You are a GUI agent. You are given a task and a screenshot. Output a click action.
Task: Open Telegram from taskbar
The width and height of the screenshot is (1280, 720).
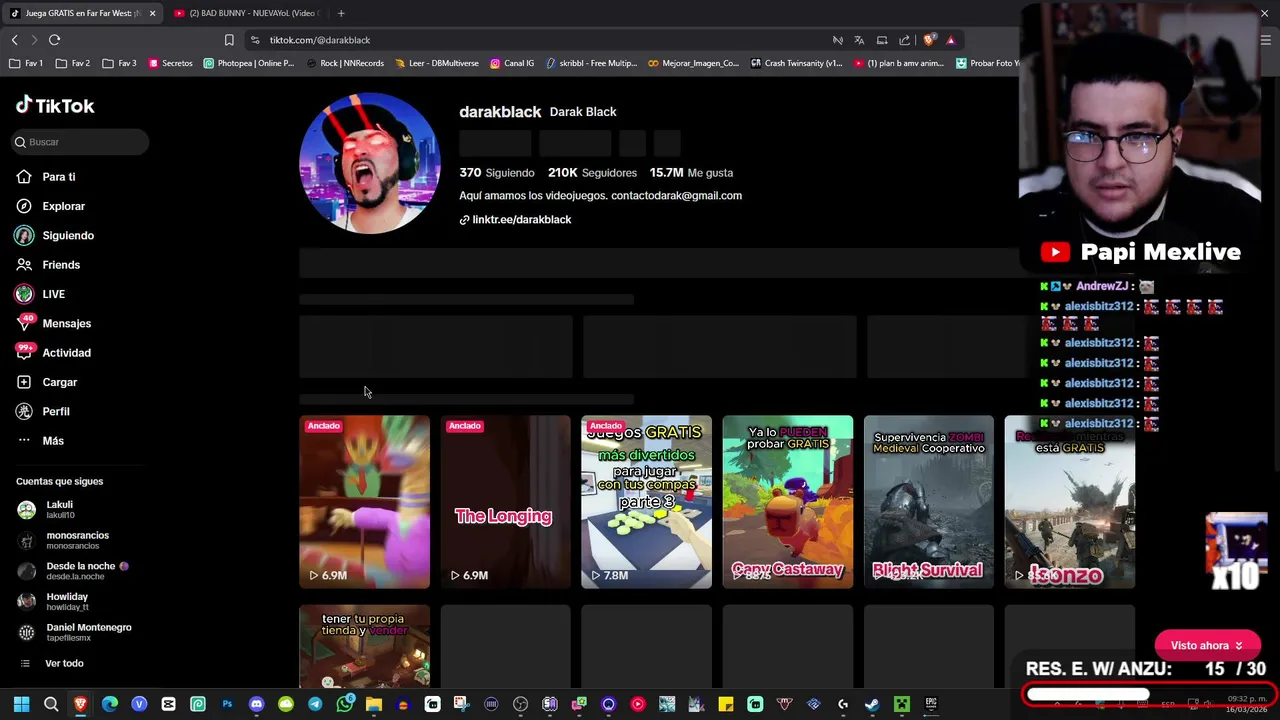coord(315,704)
